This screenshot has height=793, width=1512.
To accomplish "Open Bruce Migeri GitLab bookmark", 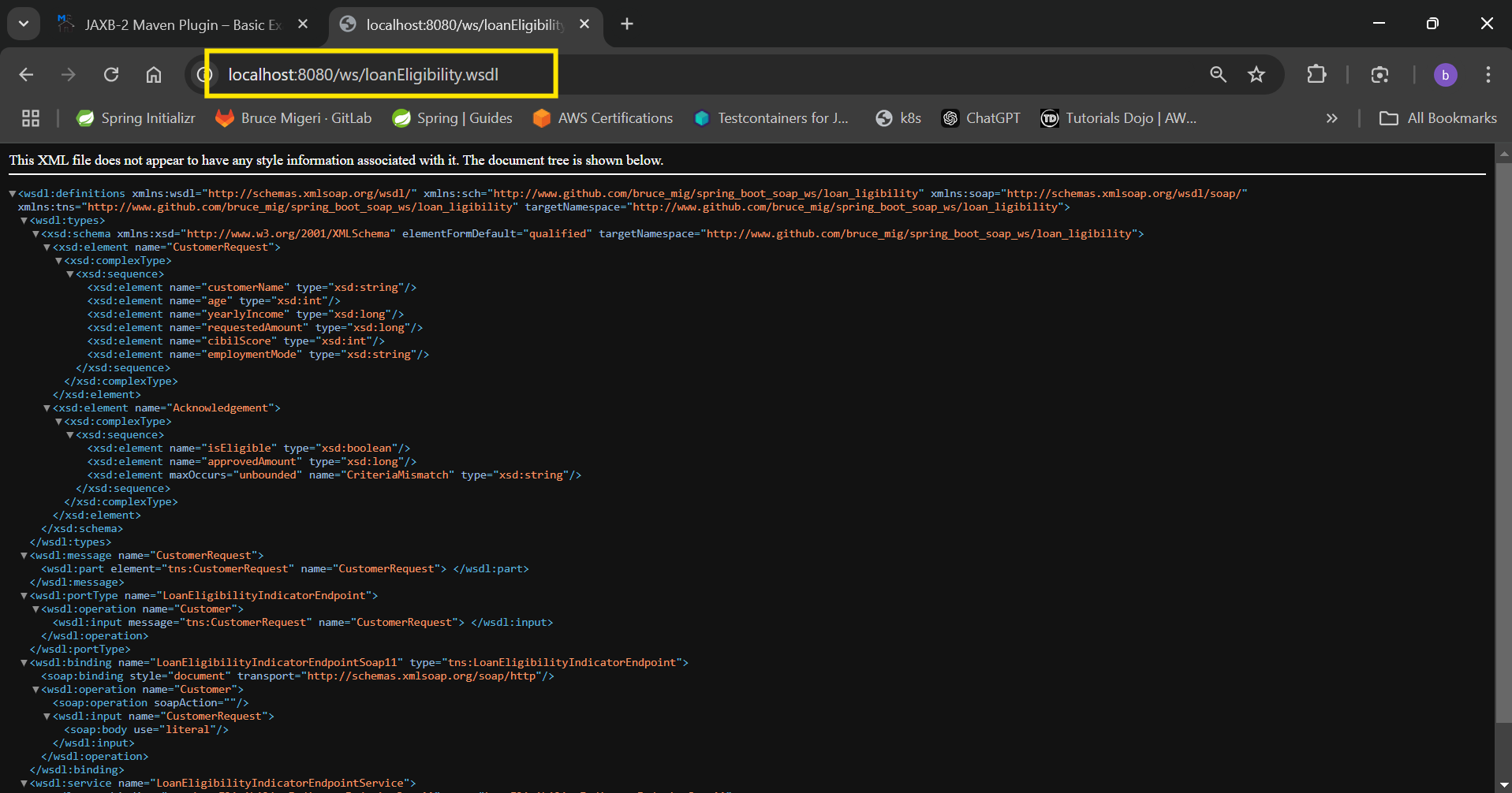I will click(293, 118).
